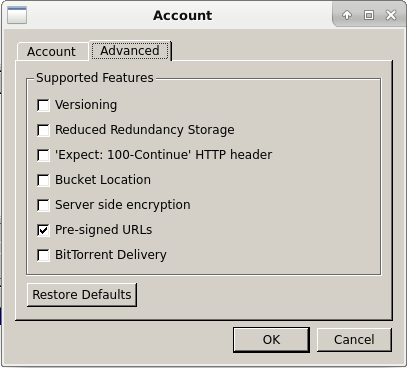407x368 pixels.
Task: Select the Advanced tab
Action: click(x=130, y=51)
